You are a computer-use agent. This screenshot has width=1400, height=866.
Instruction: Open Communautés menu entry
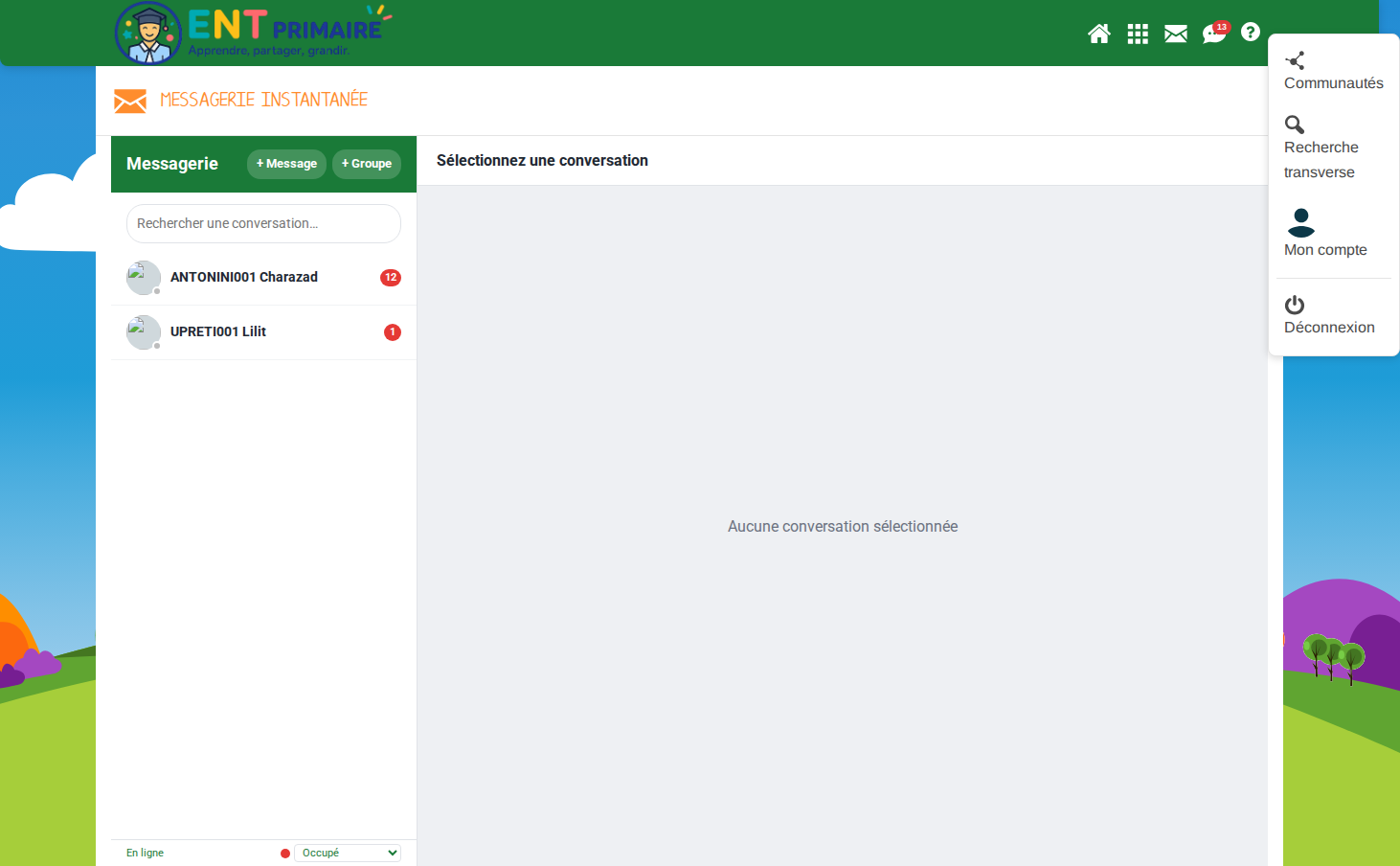[1334, 72]
